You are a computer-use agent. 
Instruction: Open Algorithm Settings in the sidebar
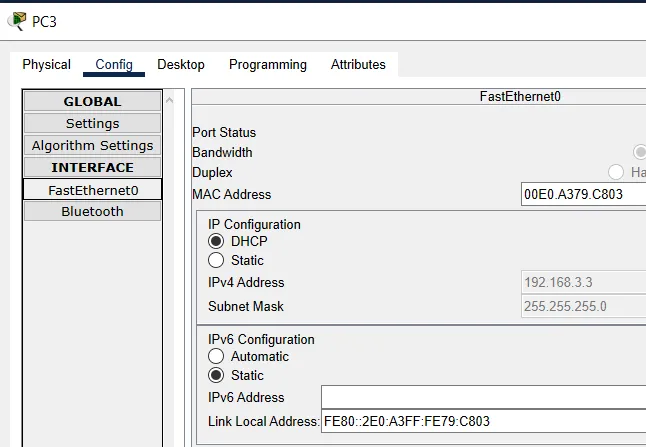[x=92, y=146]
